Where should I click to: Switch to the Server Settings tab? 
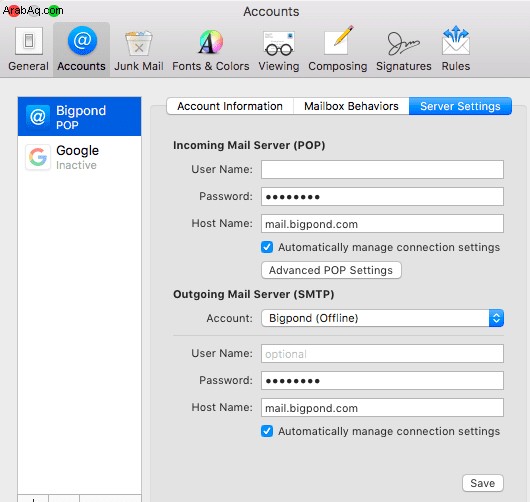point(460,106)
